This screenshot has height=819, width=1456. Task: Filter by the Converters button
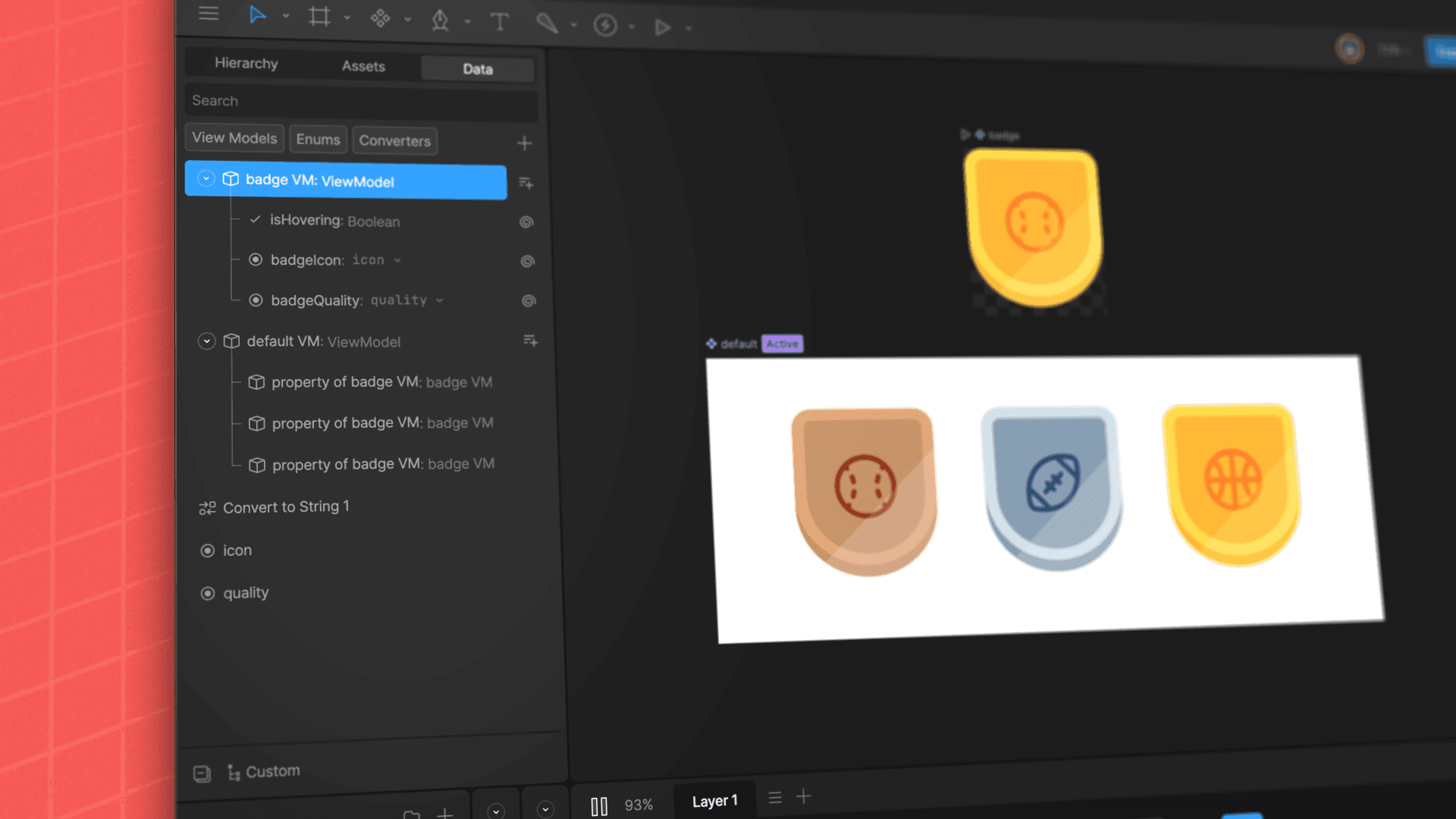pos(394,141)
